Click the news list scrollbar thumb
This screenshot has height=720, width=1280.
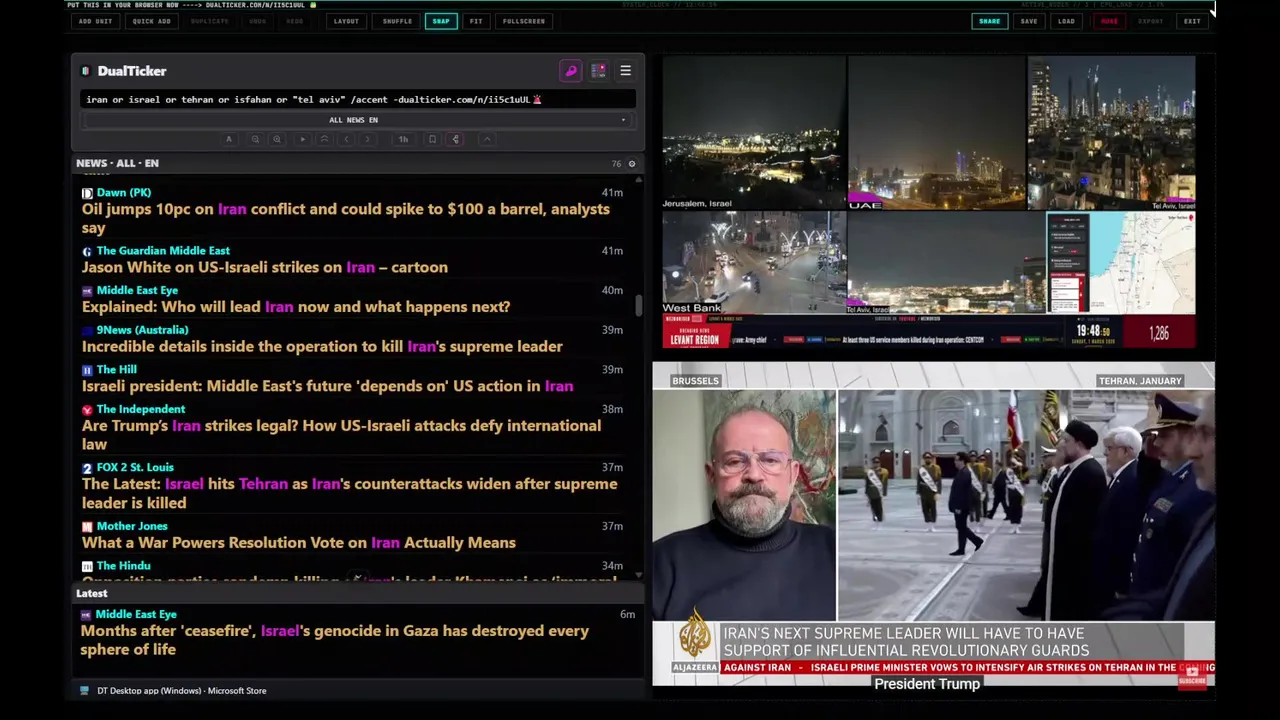639,306
